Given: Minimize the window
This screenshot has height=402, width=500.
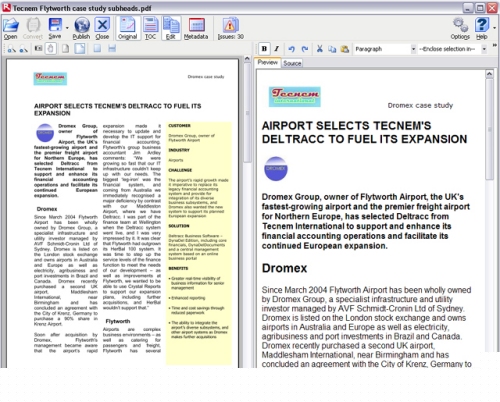Looking at the screenshot, I should [x=468, y=8].
